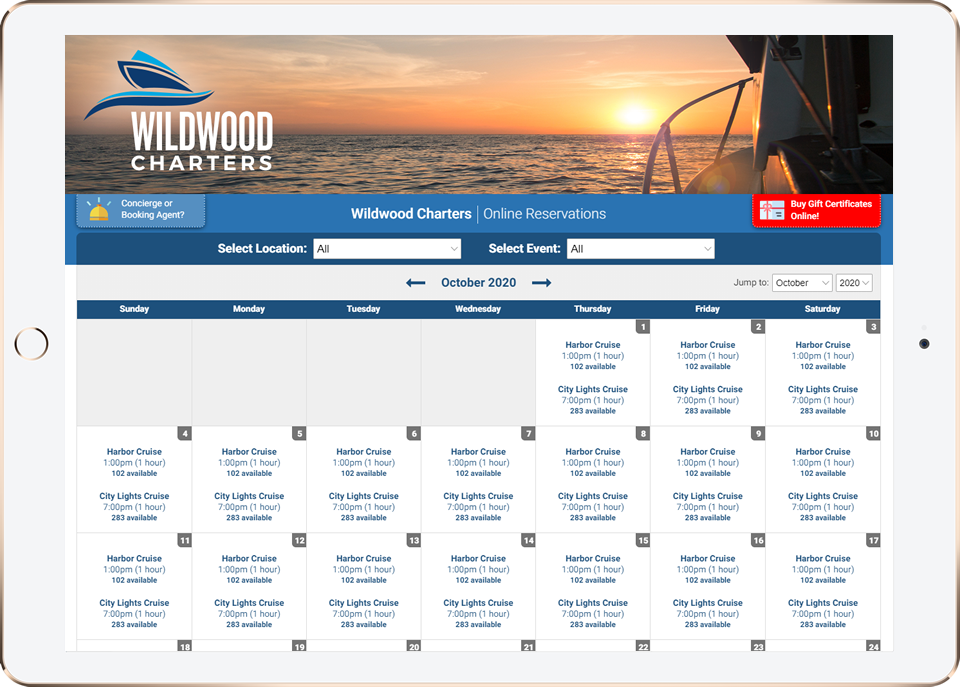Click the date badge for October 15

coord(644,540)
